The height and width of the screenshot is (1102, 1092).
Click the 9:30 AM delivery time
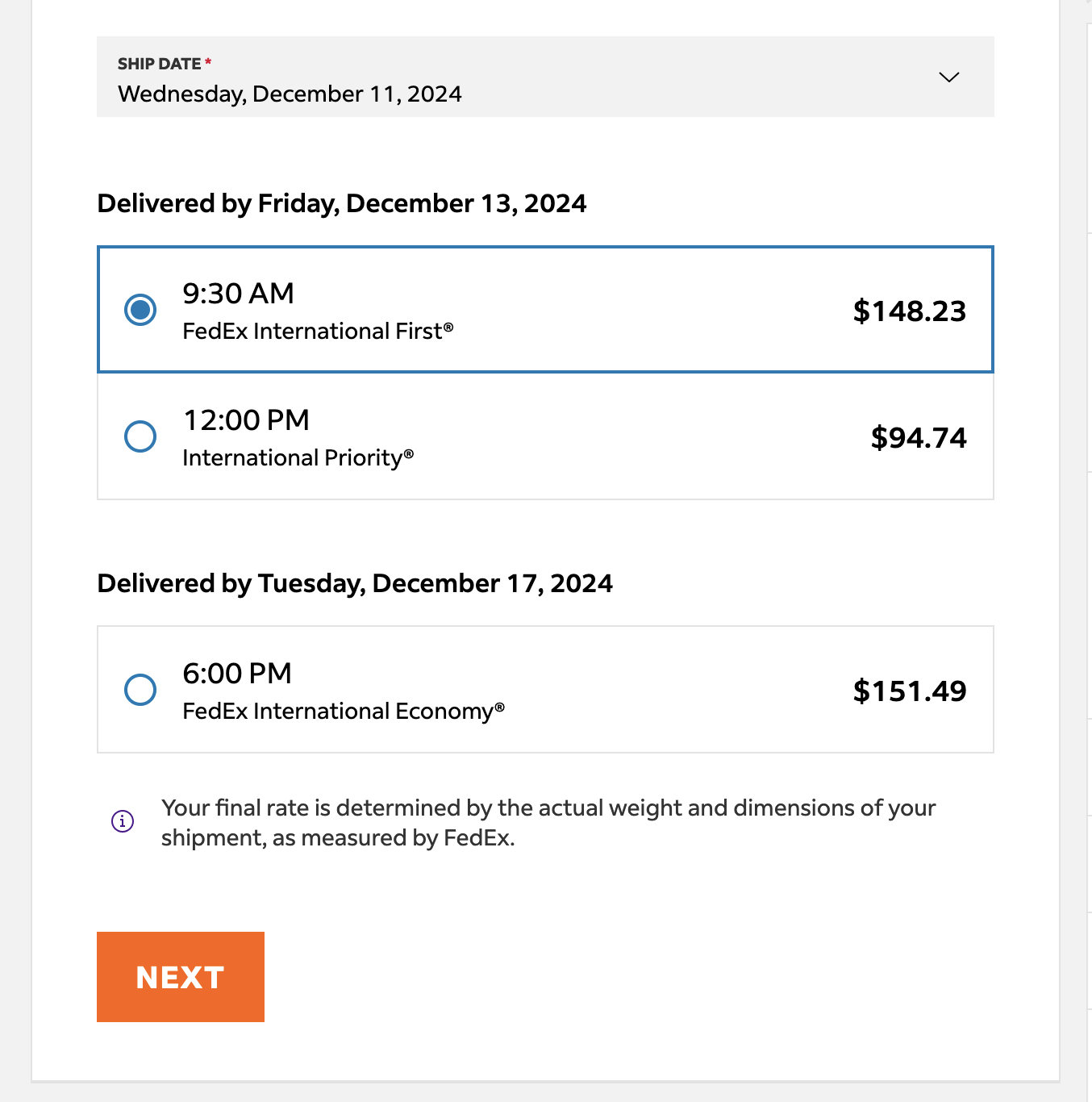coord(238,294)
